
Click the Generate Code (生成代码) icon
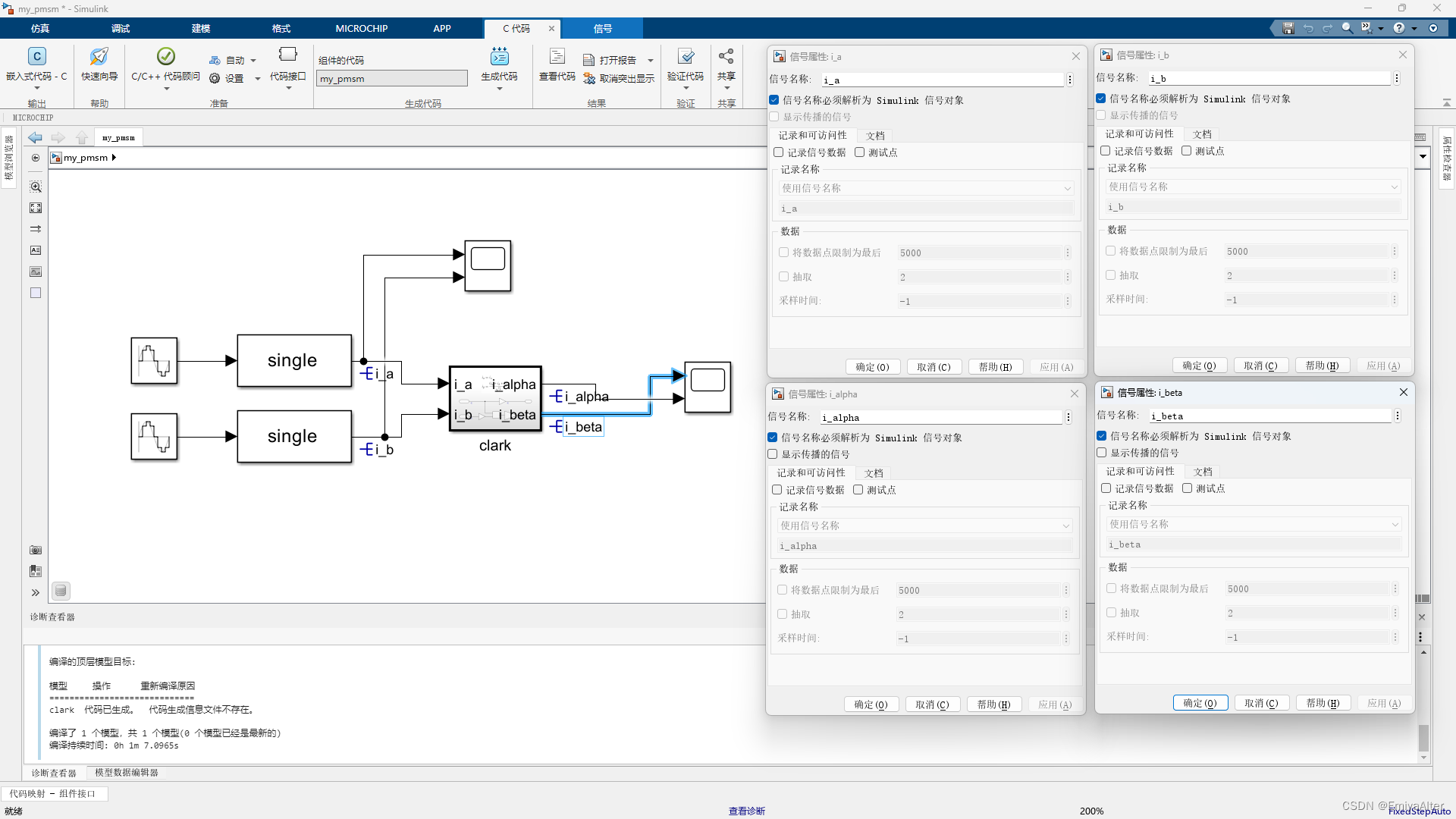coord(499,57)
